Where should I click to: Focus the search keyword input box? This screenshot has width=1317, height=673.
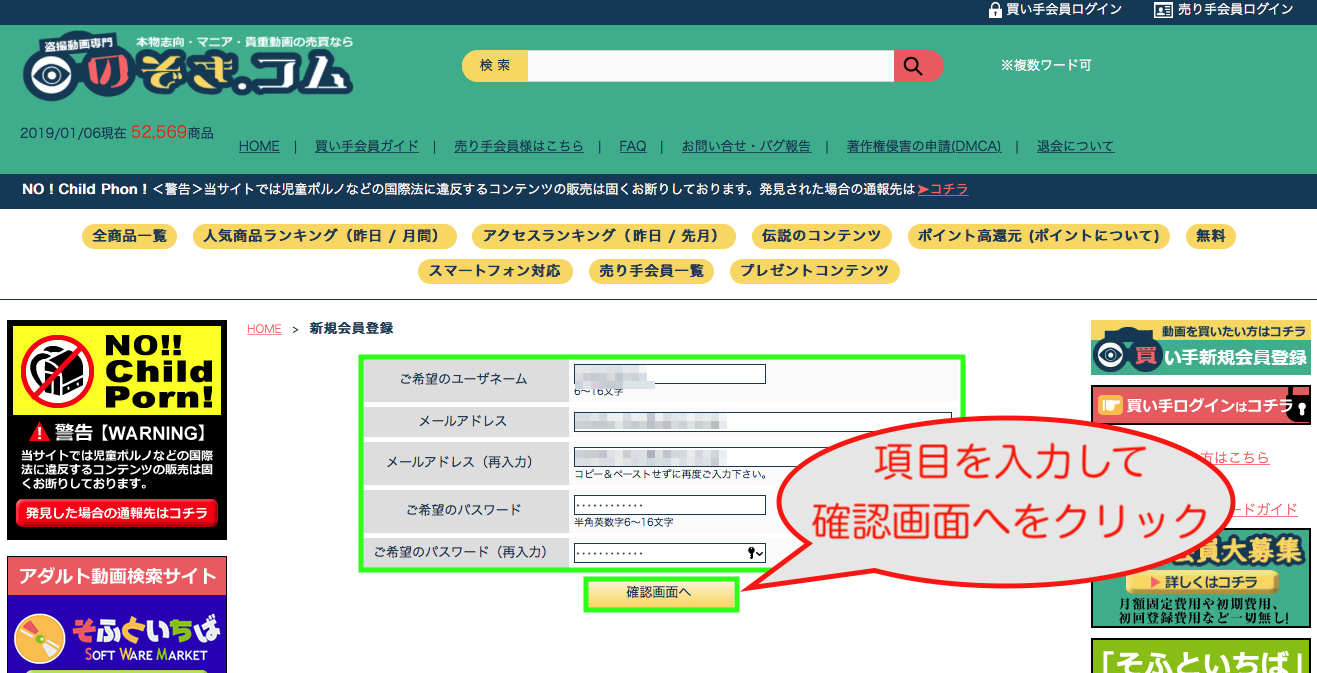710,66
